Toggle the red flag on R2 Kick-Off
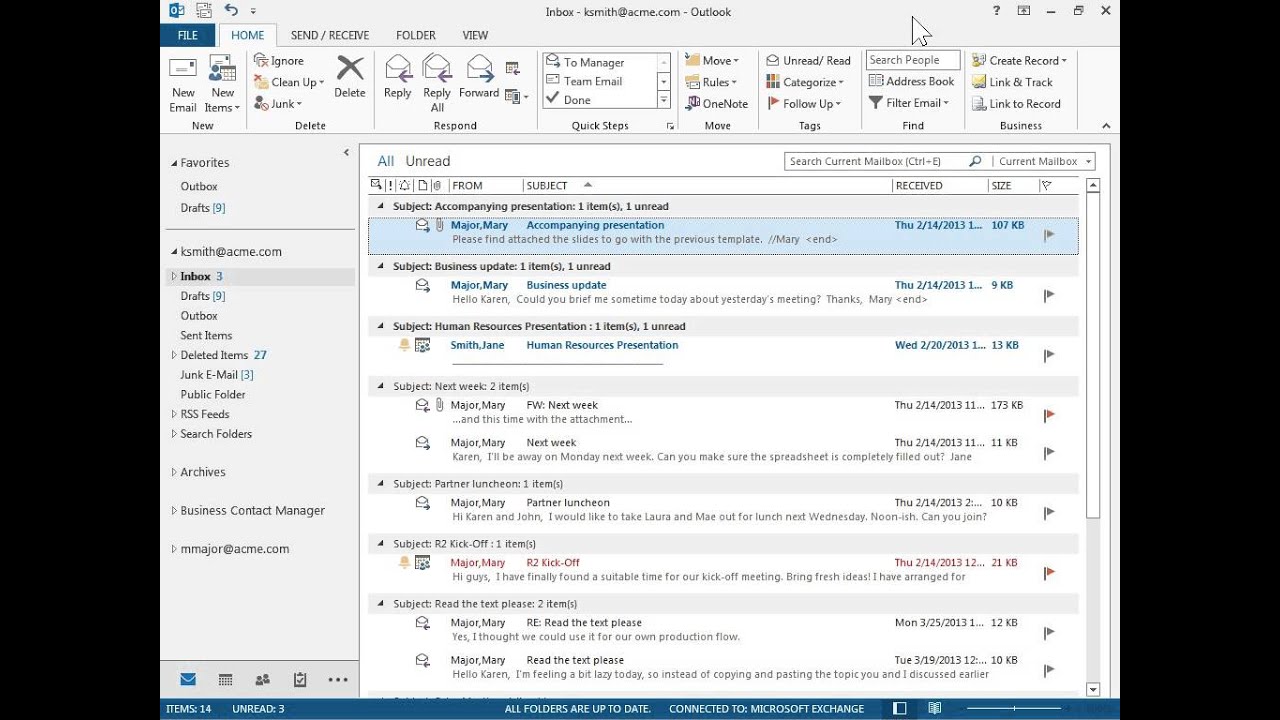1280x720 pixels. coord(1049,573)
